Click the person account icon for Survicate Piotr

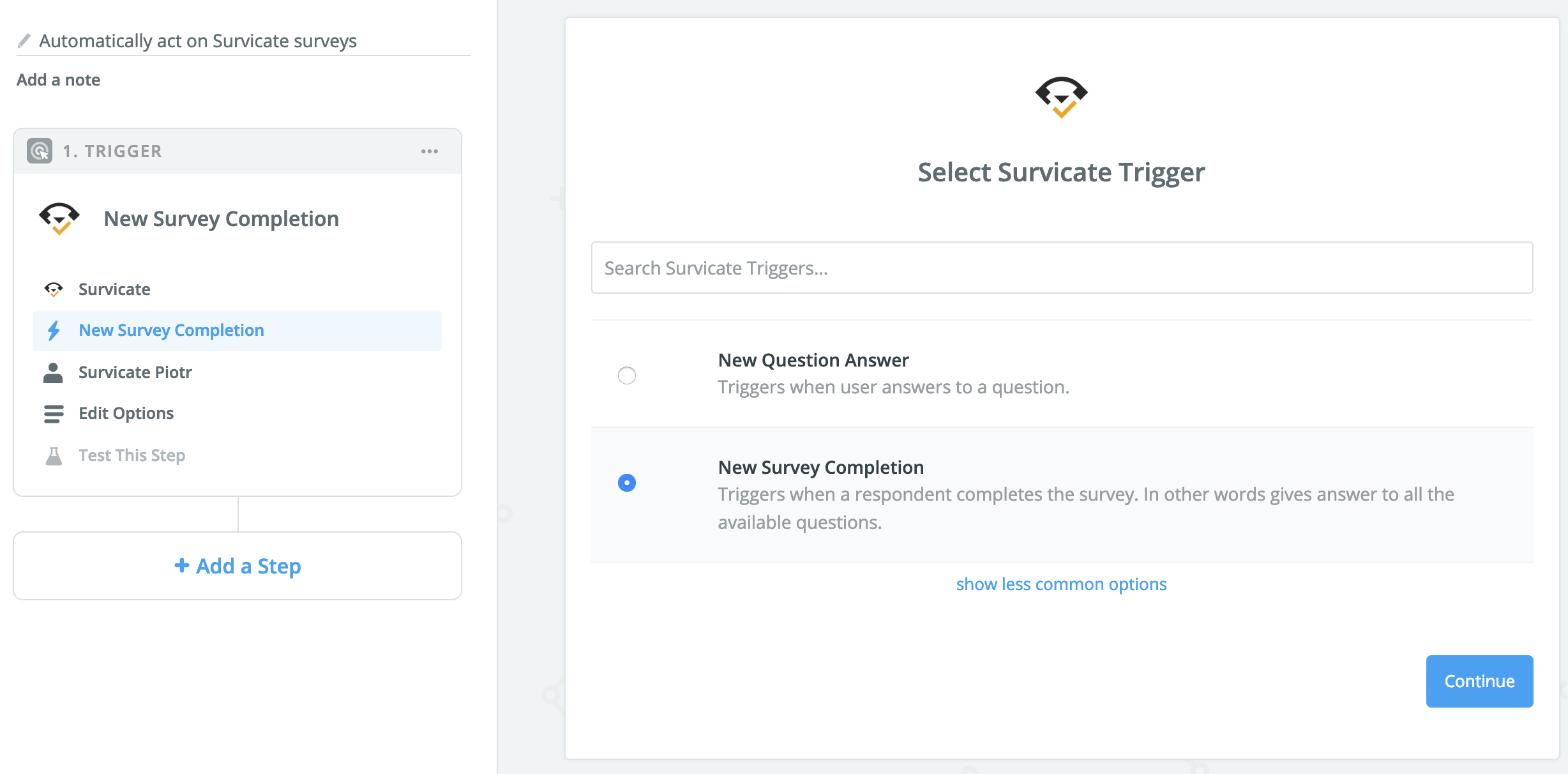coord(53,372)
